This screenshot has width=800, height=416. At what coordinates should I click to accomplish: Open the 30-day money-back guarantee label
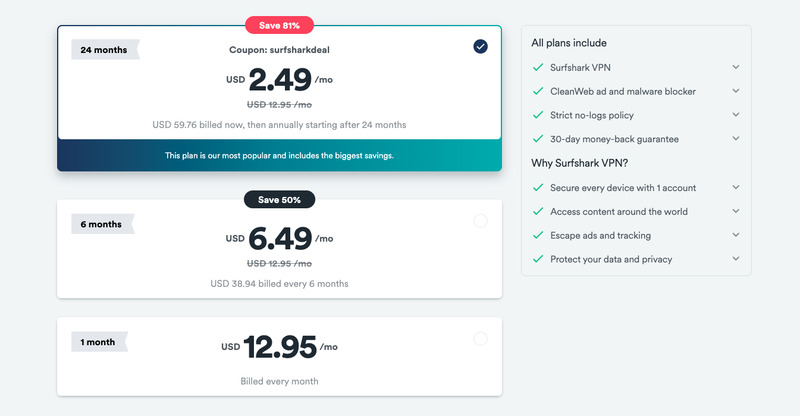pos(614,139)
